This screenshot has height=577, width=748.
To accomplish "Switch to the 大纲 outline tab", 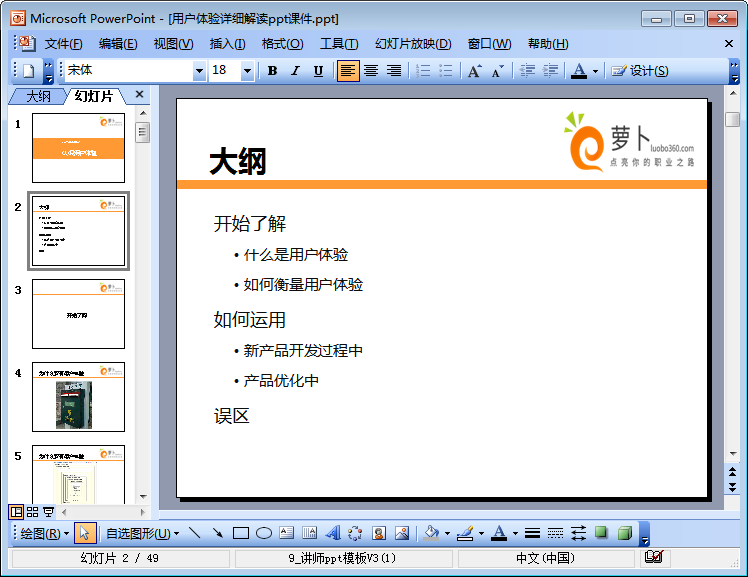I will click(38, 96).
